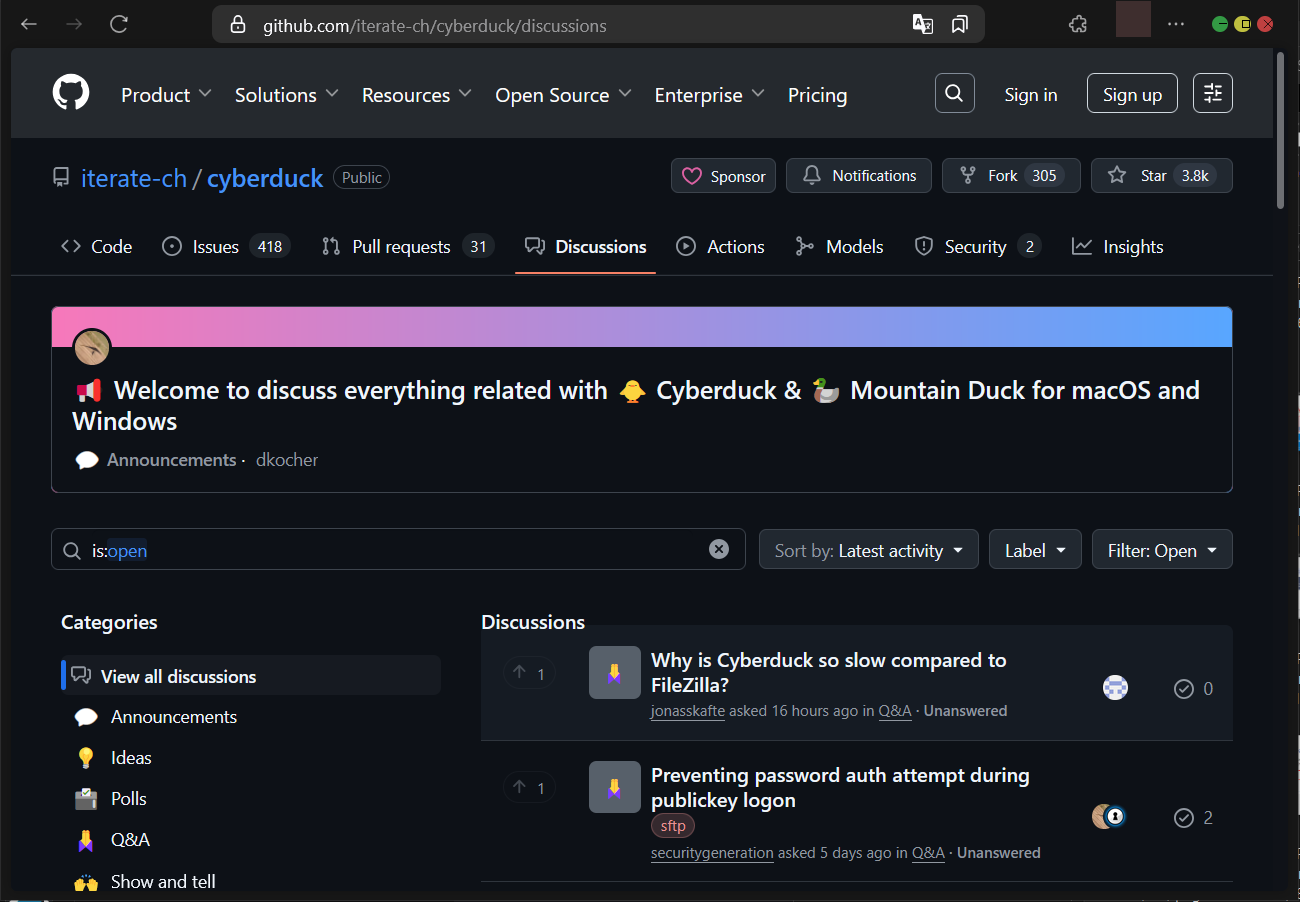
Task: Focus the is:open discussions search field
Action: coord(398,550)
